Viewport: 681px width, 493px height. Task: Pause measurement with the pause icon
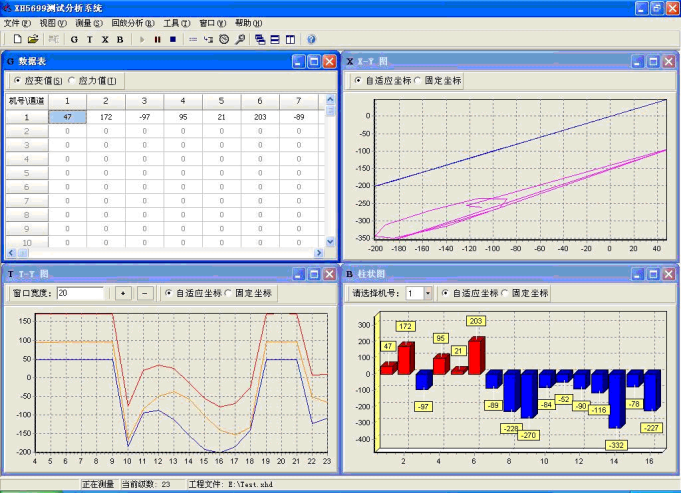tap(157, 39)
